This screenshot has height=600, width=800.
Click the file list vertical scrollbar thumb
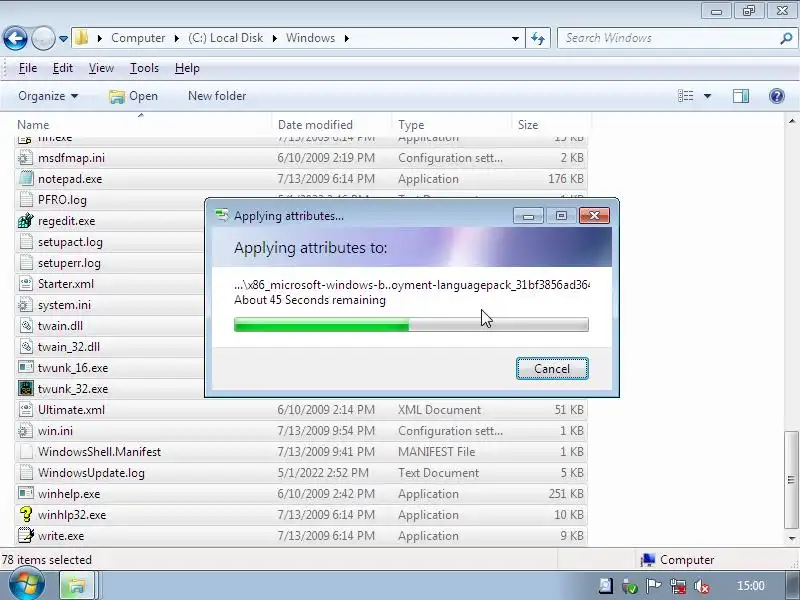[791, 480]
